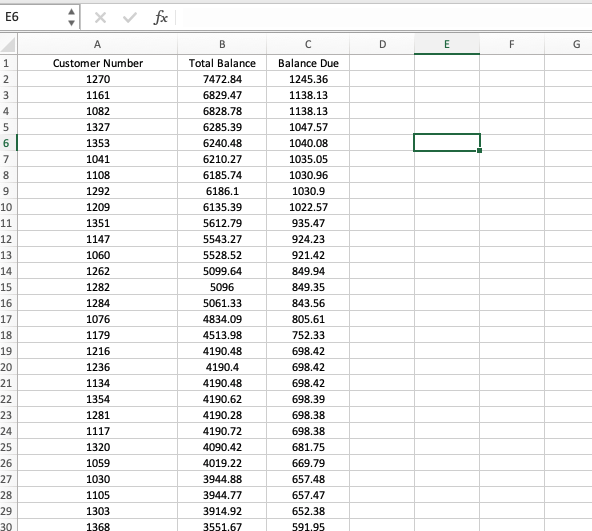Select column D header
The width and height of the screenshot is (592, 531).
click(x=382, y=44)
